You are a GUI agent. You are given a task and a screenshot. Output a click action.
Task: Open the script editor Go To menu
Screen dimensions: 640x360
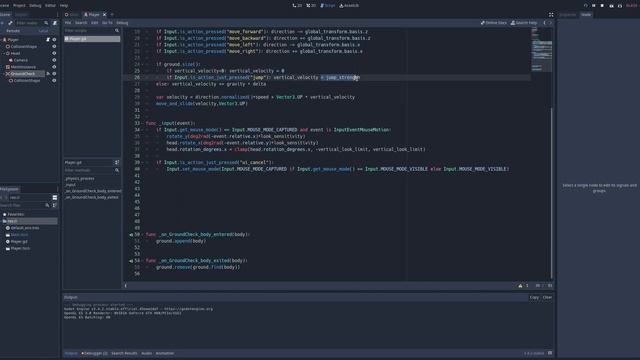pos(107,23)
